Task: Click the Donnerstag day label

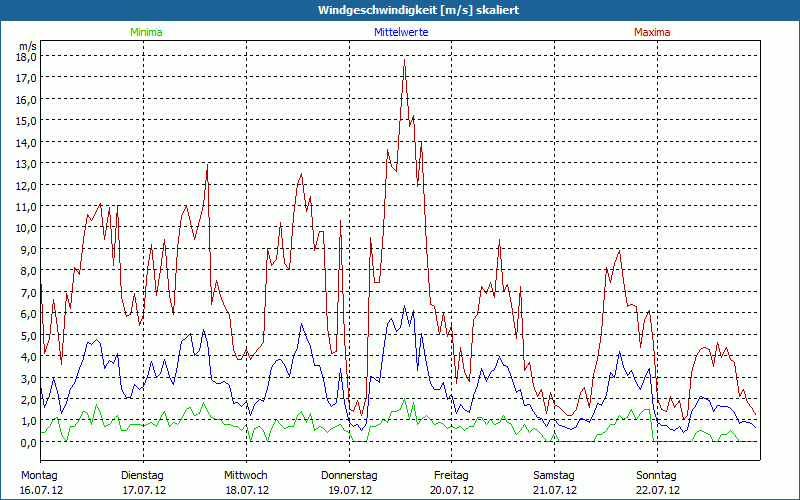Action: coord(349,476)
